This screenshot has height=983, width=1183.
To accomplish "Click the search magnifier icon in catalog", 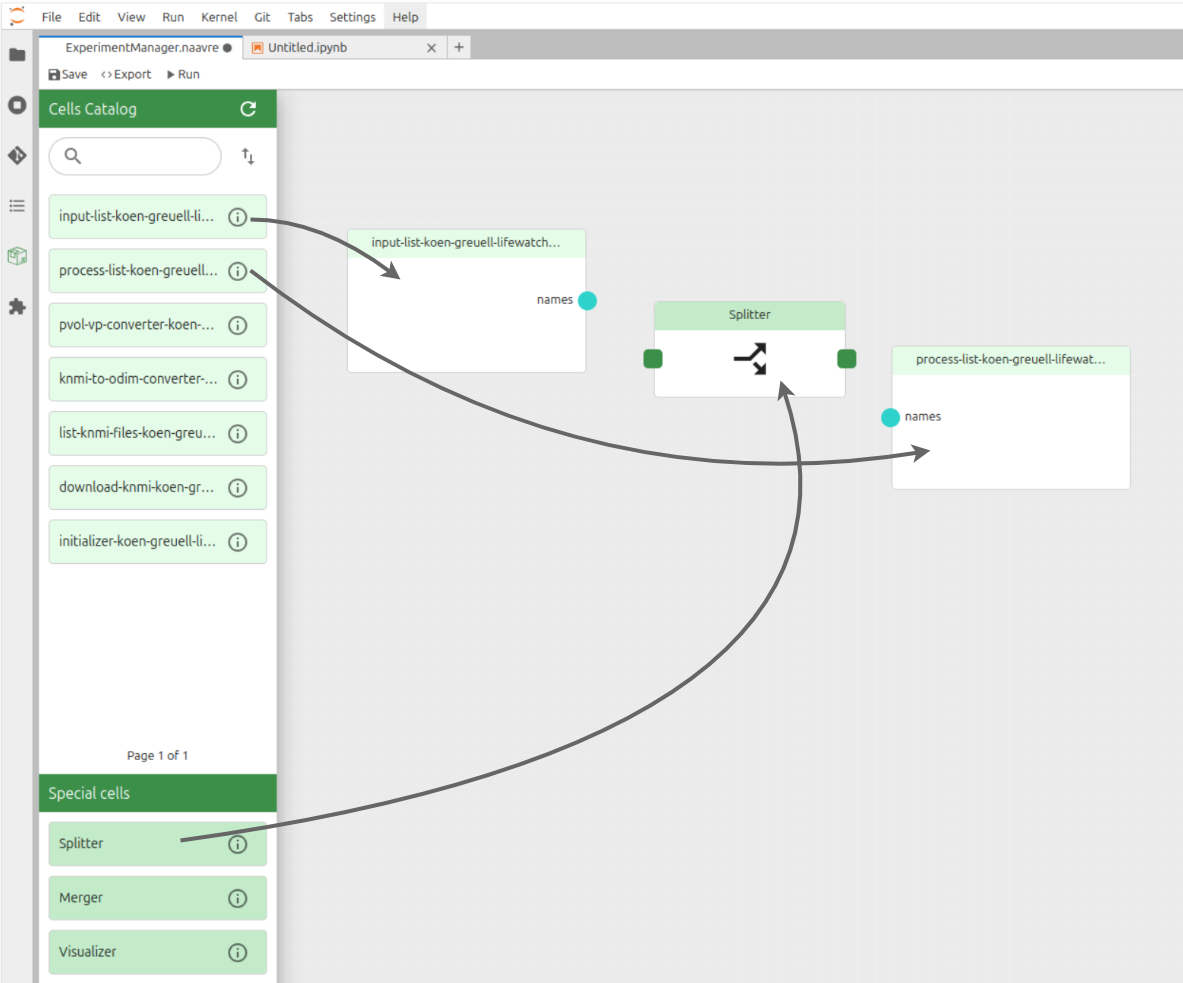I will 72,156.
